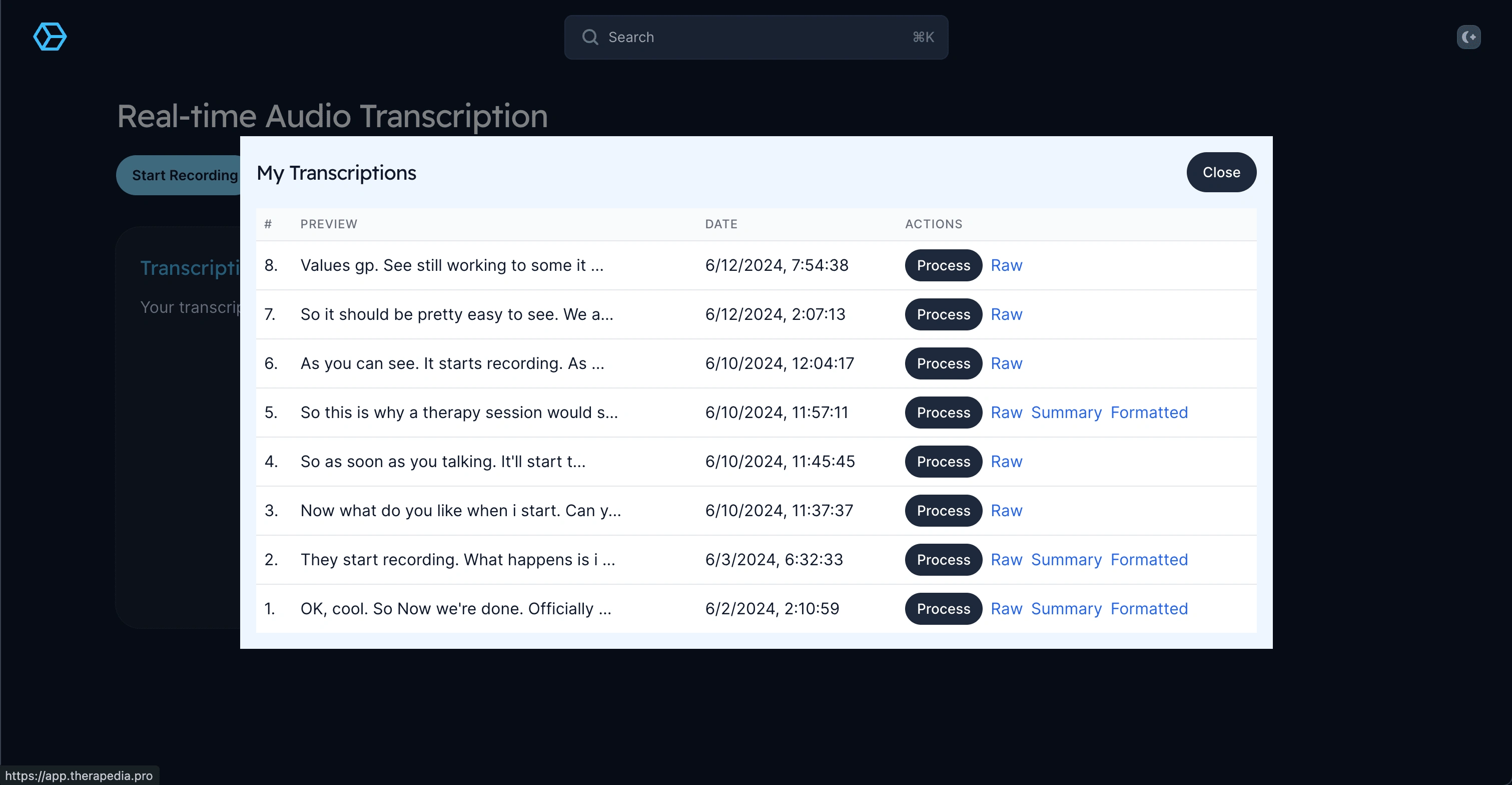1512x785 pixels.
Task: Click preview text 'Values gp. See still working'
Action: [451, 265]
